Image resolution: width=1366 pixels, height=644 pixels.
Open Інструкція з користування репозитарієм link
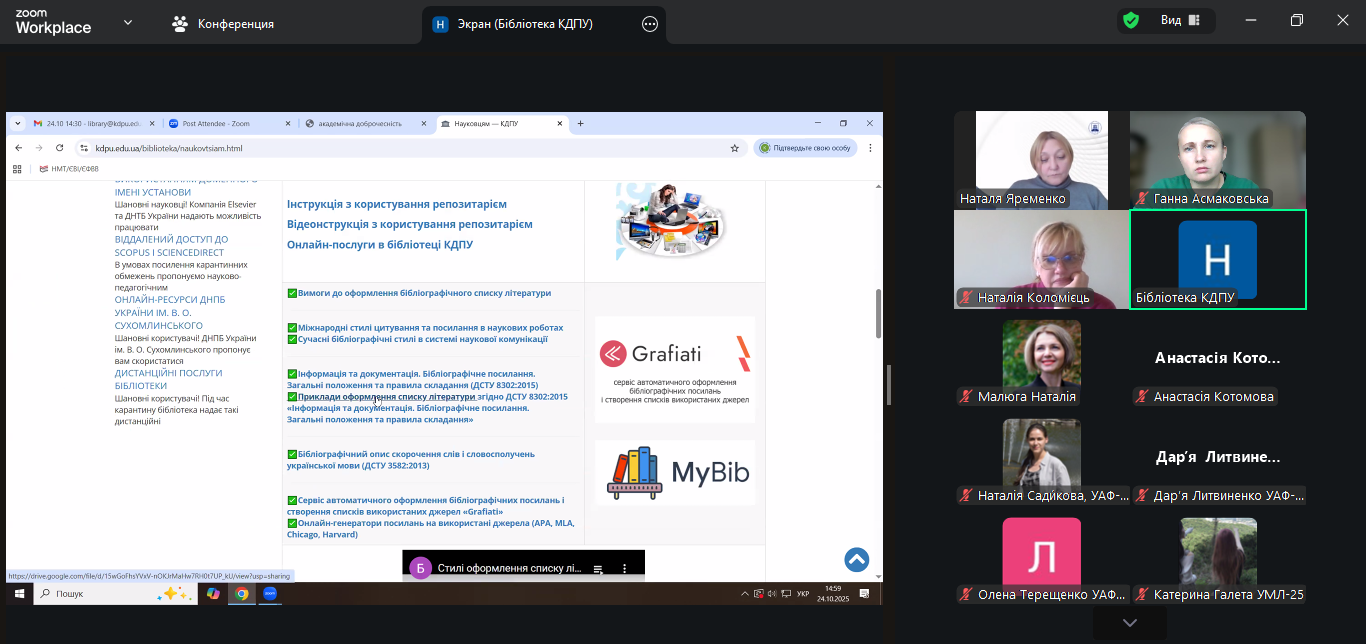click(x=396, y=204)
